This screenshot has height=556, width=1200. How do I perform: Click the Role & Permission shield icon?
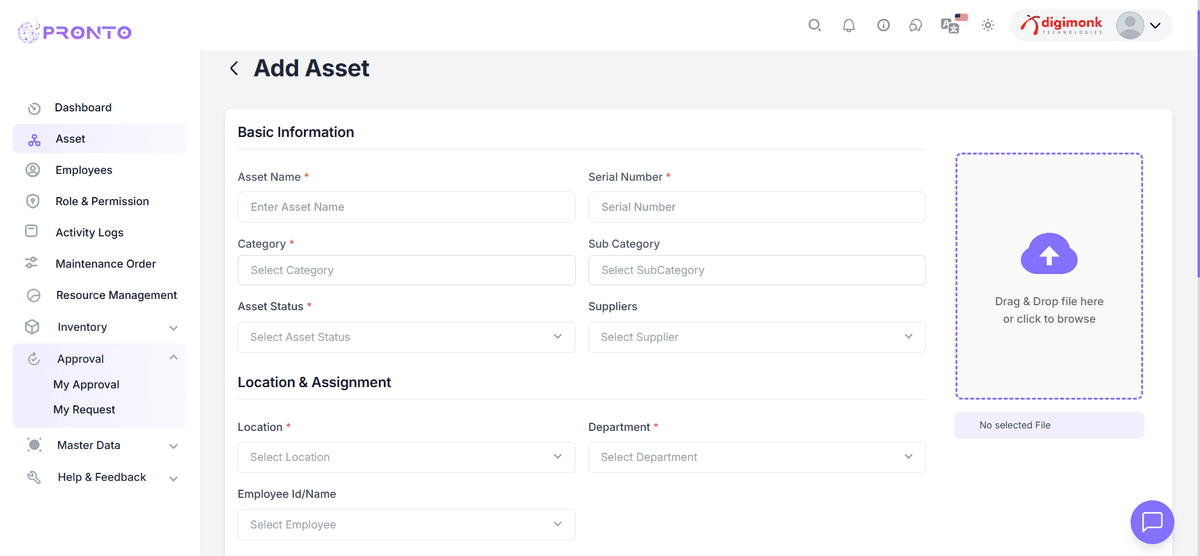pos(33,201)
